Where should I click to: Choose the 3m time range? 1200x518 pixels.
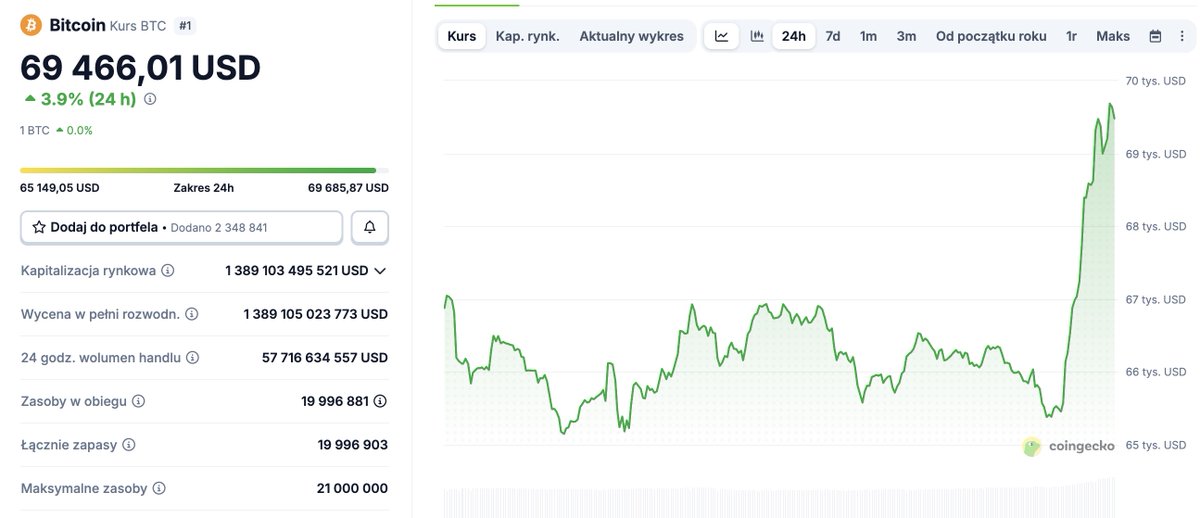[906, 36]
